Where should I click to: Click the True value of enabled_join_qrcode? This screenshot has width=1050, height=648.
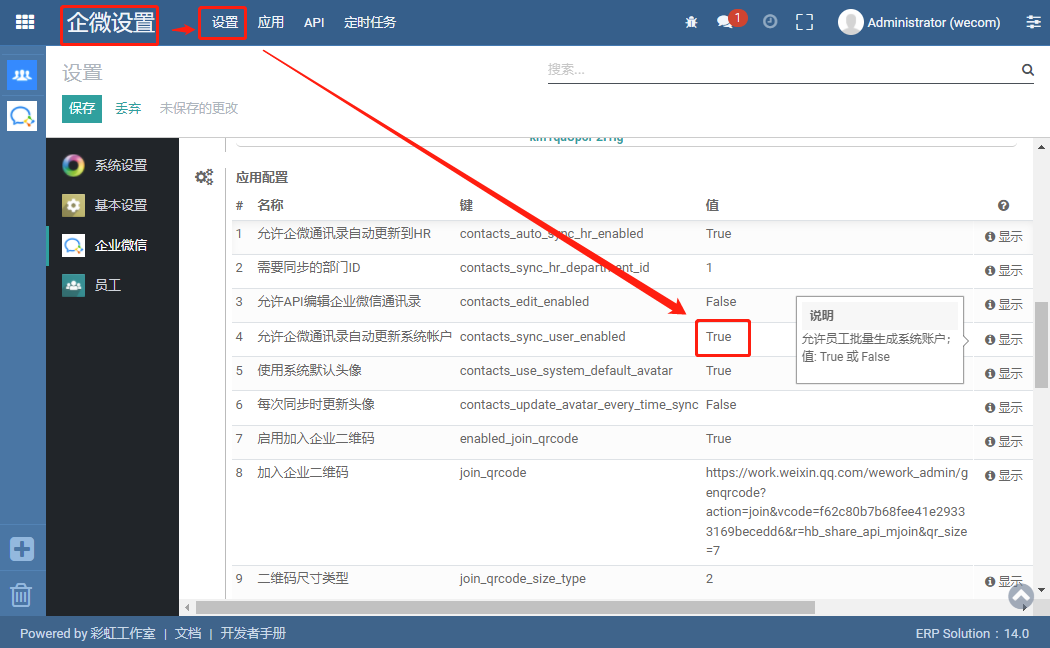point(719,439)
